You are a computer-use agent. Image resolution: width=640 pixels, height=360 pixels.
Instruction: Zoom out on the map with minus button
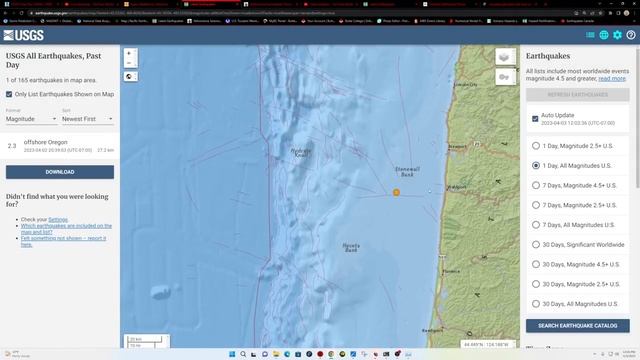coord(129,63)
